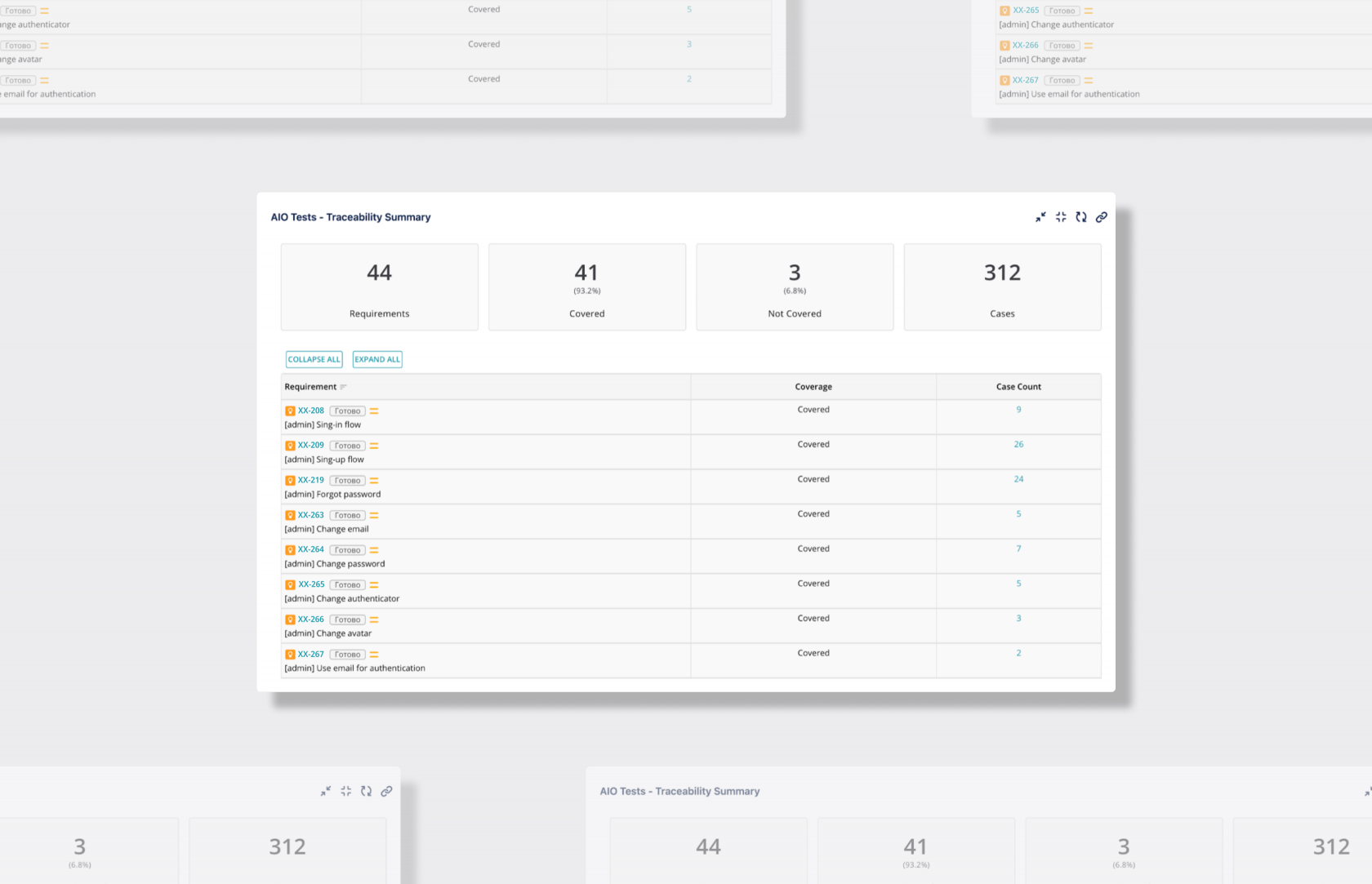Select the 41 Covered summary card

point(587,287)
